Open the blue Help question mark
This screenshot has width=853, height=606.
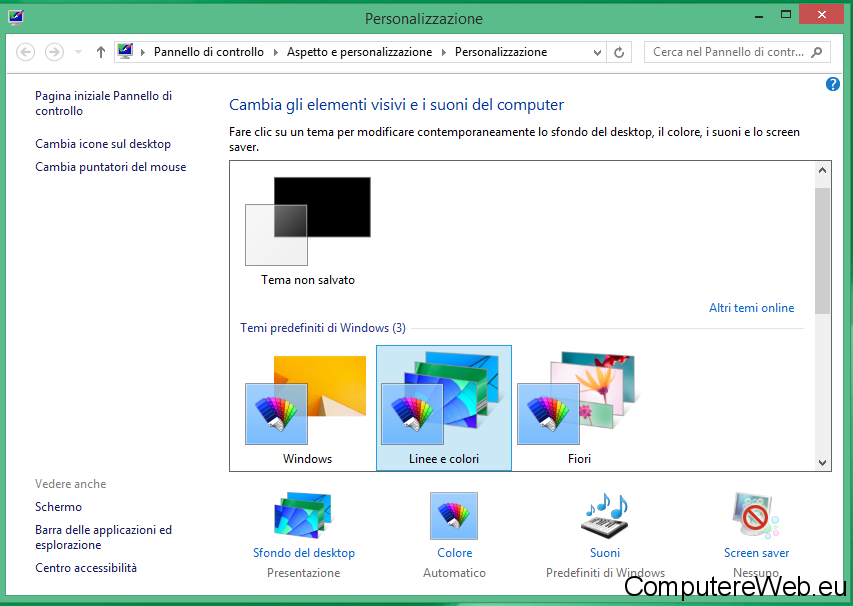pyautogui.click(x=832, y=84)
